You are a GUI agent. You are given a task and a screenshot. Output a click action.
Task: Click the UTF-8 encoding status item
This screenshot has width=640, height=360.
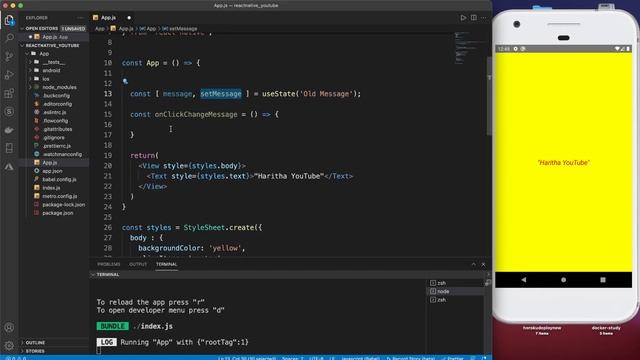316,358
